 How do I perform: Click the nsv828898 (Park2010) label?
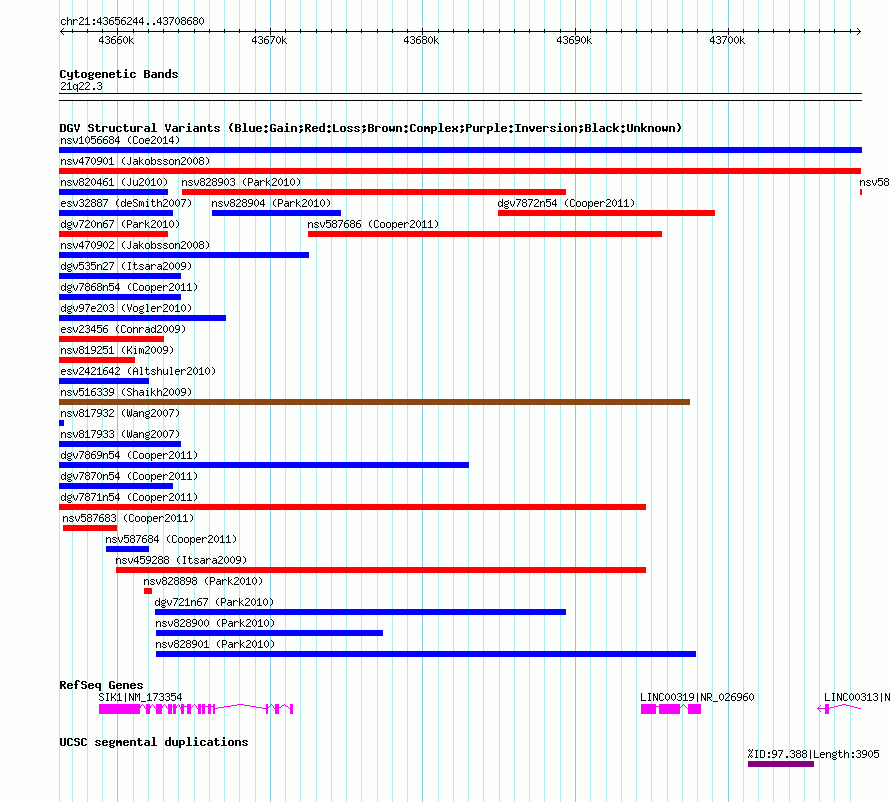click(203, 581)
